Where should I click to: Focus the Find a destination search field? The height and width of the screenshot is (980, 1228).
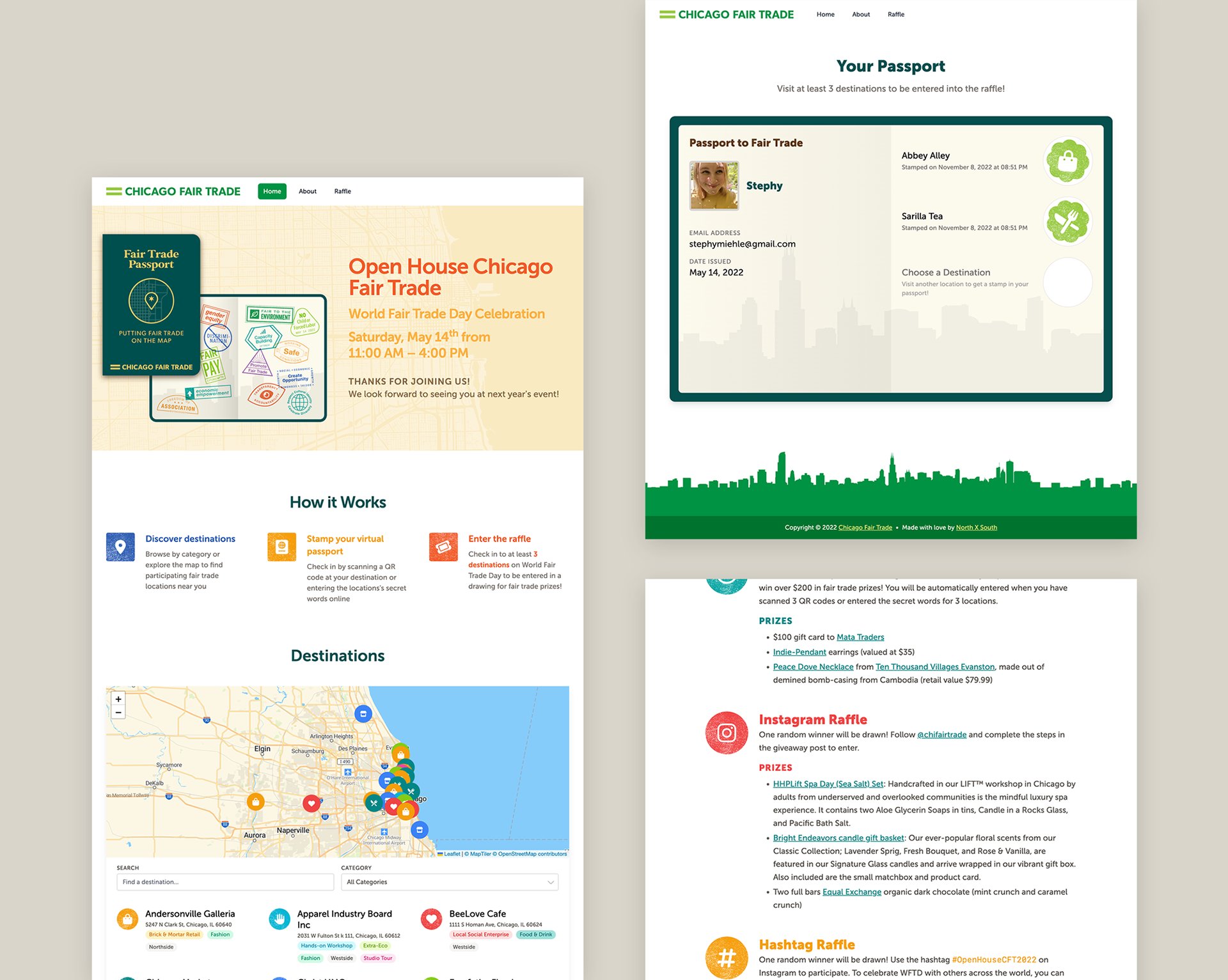coord(225,882)
